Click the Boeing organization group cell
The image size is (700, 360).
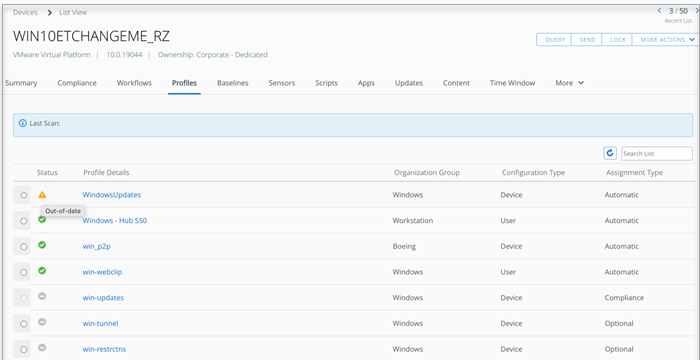404,247
